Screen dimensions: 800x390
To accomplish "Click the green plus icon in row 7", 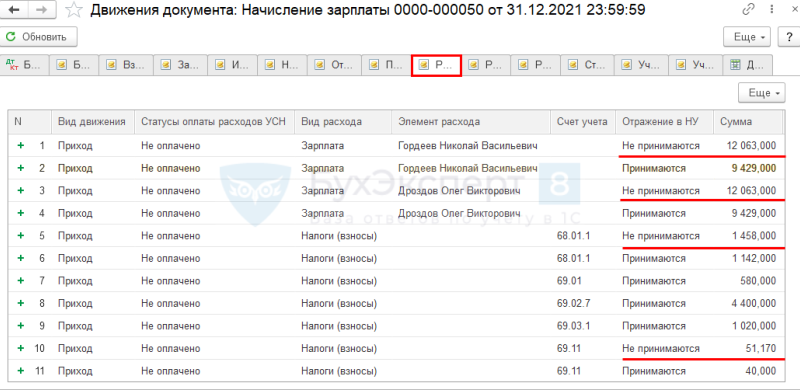I will point(21,281).
